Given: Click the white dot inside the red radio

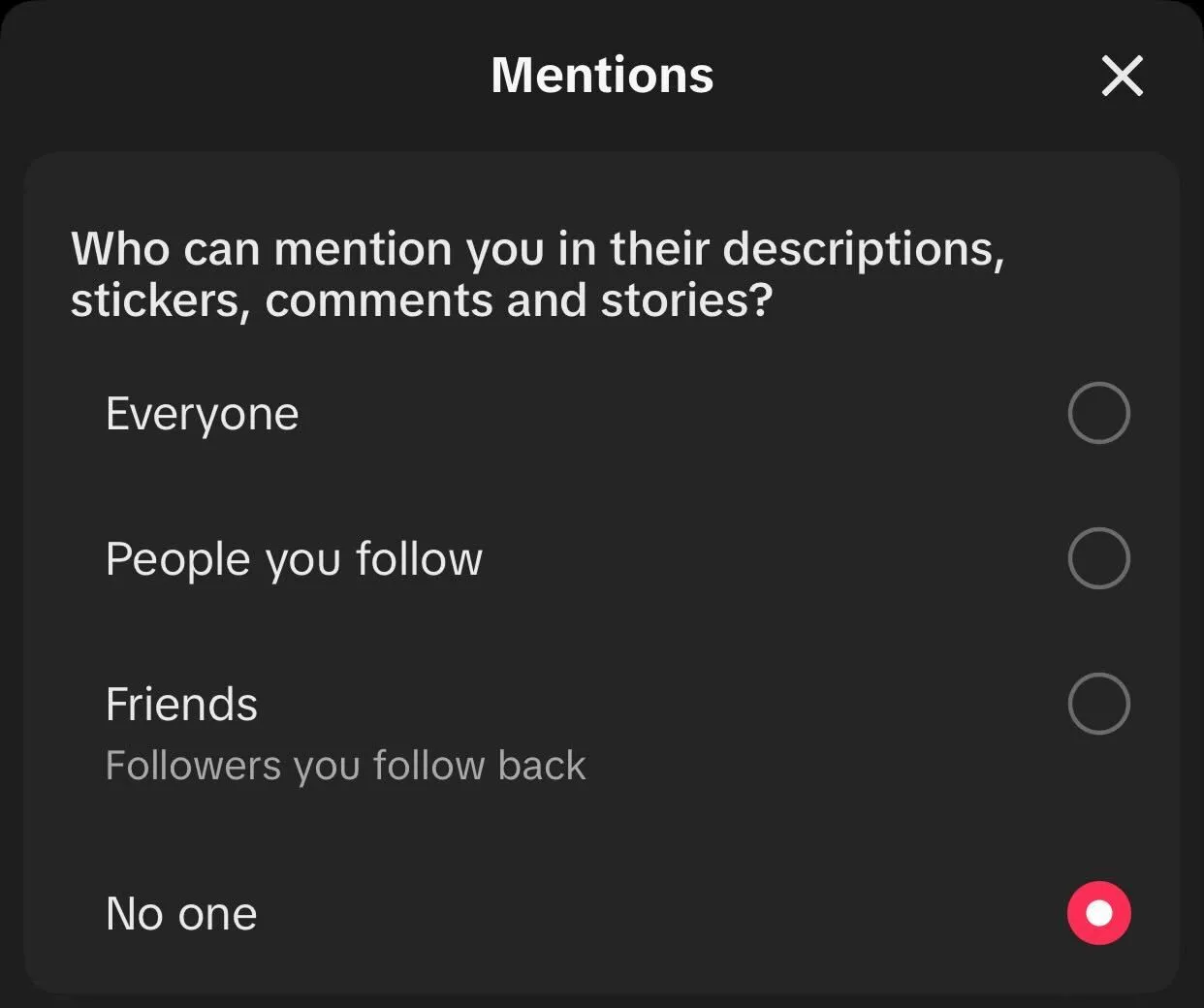Looking at the screenshot, I should point(1099,913).
